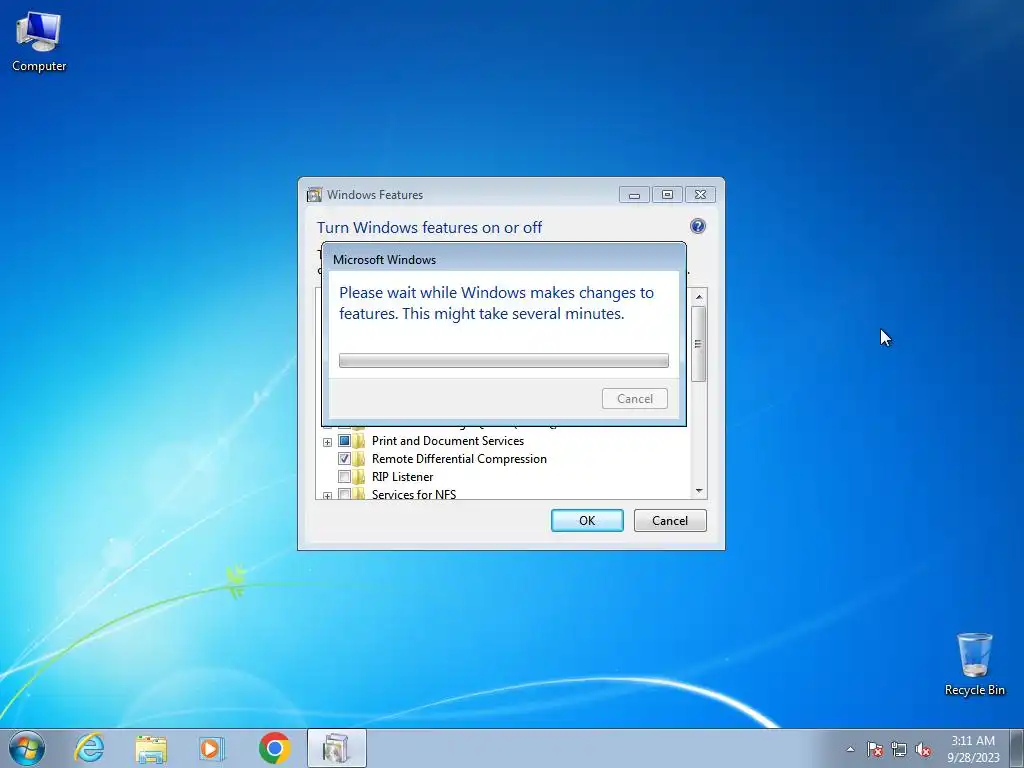Viewport: 1024px width, 768px height.
Task: Open the clock showing 3:11 AM
Action: click(973, 748)
